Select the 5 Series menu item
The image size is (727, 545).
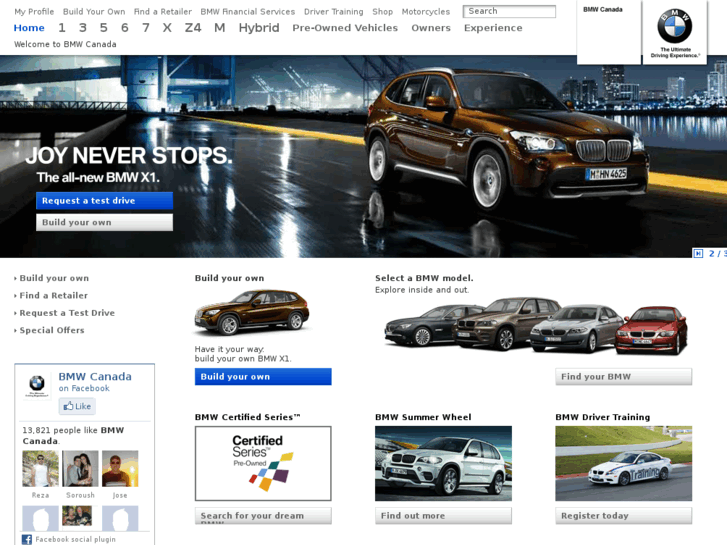tap(103, 28)
